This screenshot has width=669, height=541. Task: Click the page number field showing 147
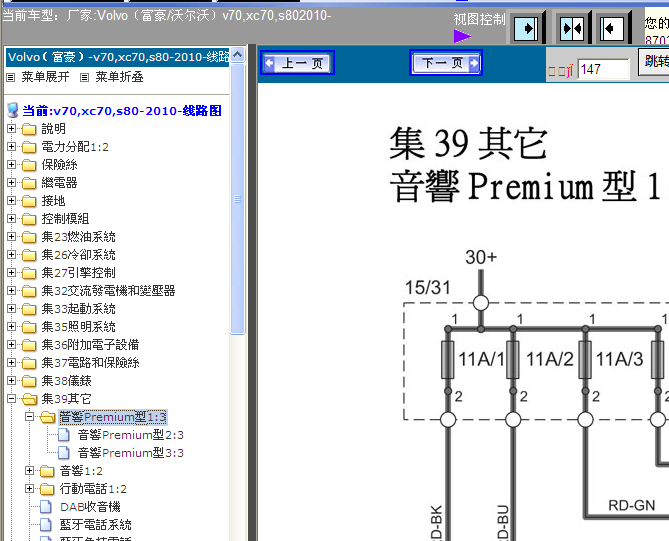click(x=603, y=69)
